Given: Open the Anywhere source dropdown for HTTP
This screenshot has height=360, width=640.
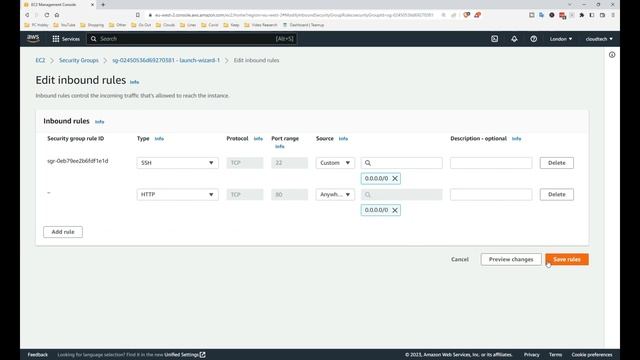Looking at the screenshot, I should point(335,195).
